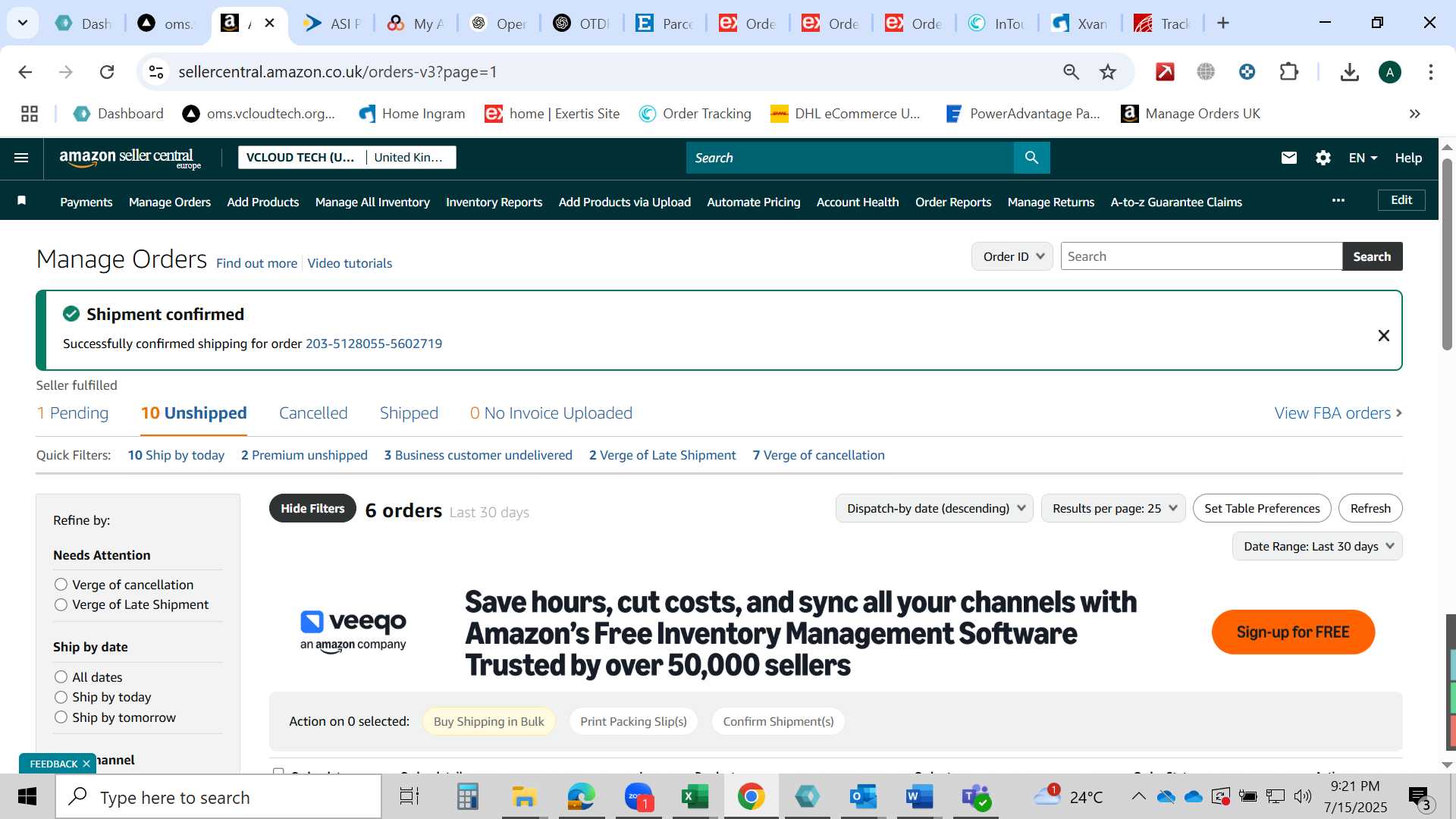
Task: Open the Chrome downloads icon
Action: point(1349,72)
